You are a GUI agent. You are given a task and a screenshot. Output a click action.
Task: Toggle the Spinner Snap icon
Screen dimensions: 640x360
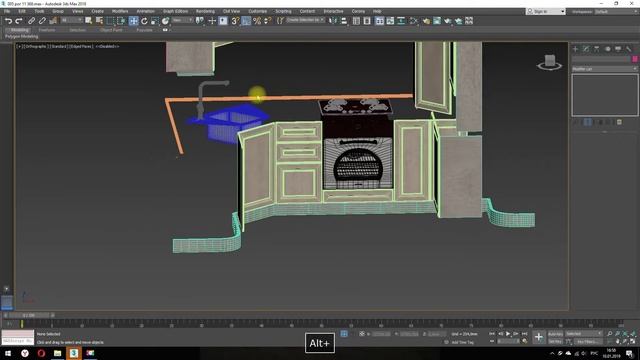268,21
